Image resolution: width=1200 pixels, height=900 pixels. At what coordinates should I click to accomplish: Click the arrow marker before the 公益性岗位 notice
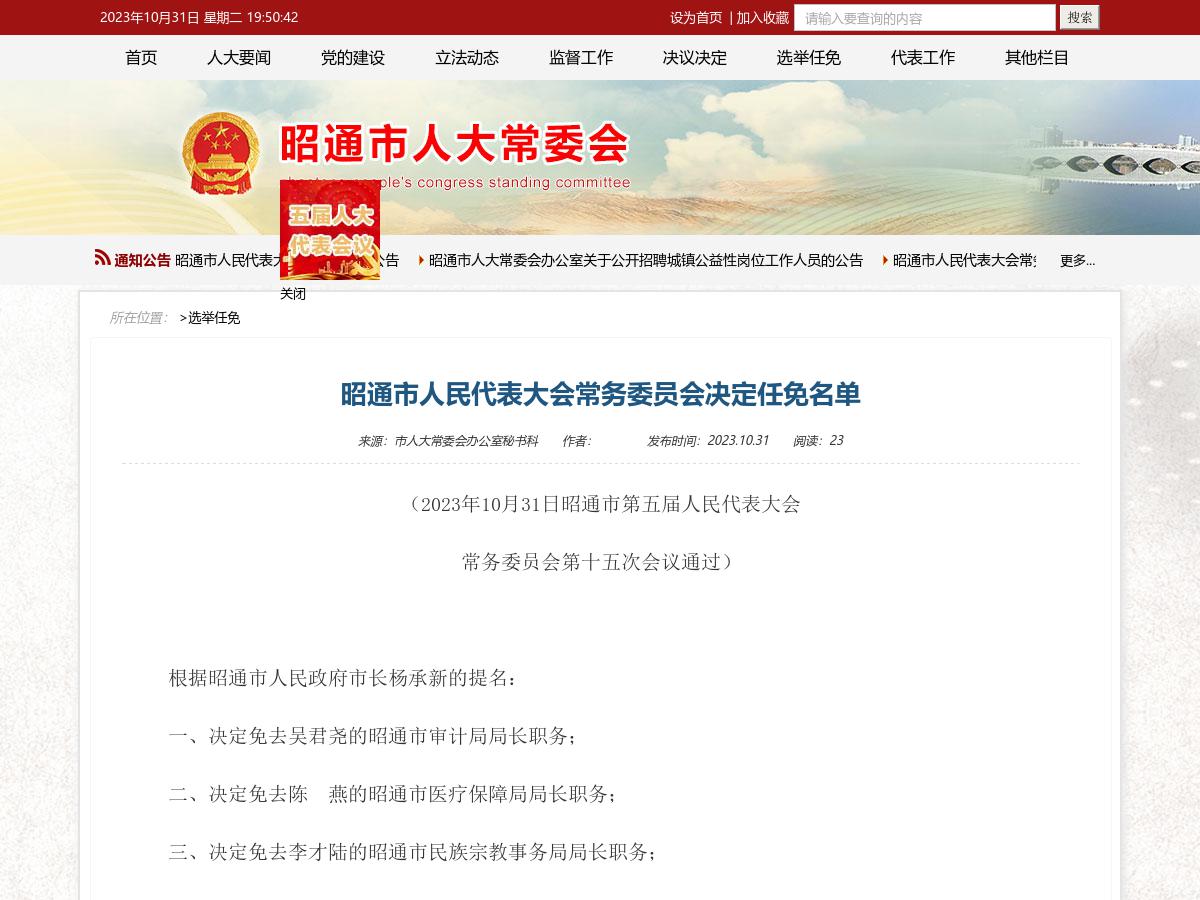coord(420,260)
